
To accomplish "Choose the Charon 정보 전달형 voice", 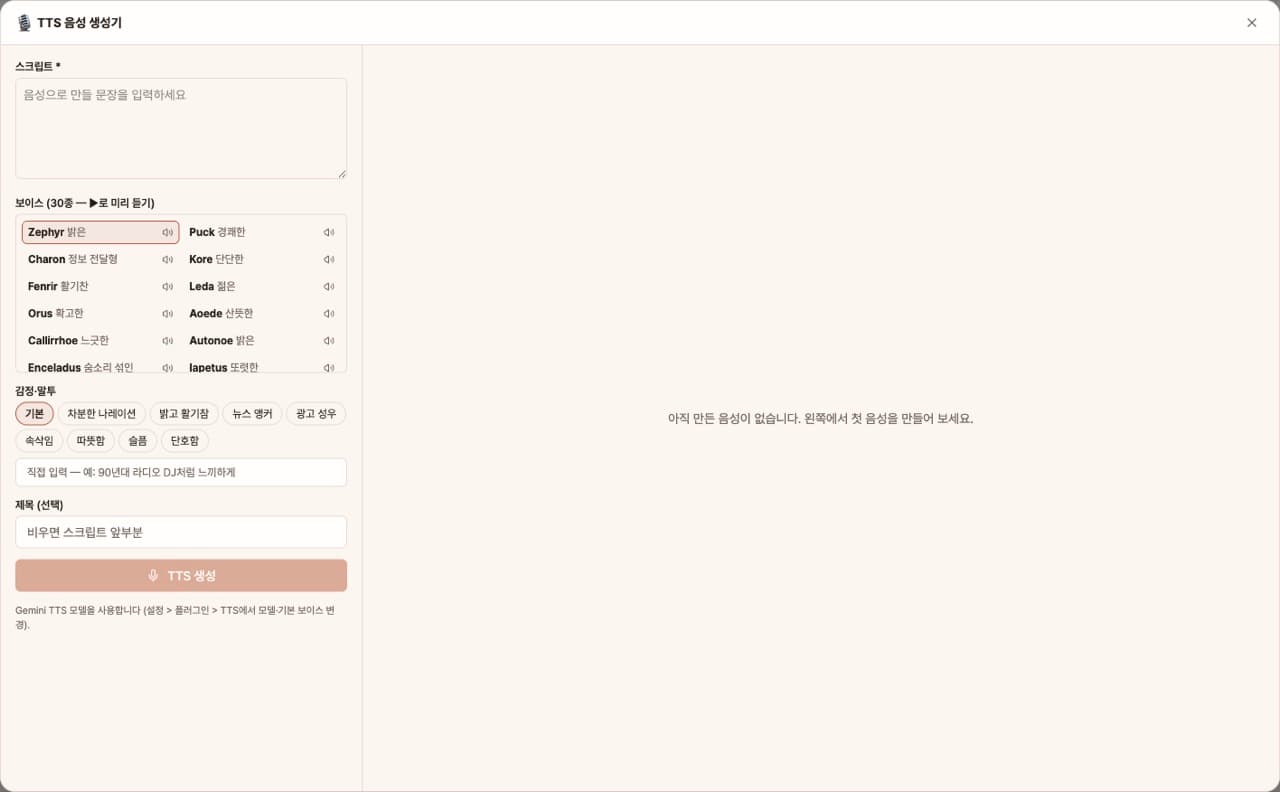I will pos(100,260).
